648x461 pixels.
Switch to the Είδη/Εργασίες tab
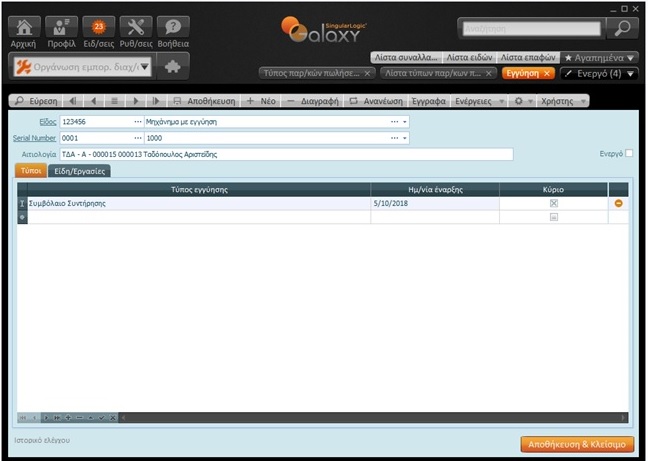coord(82,171)
